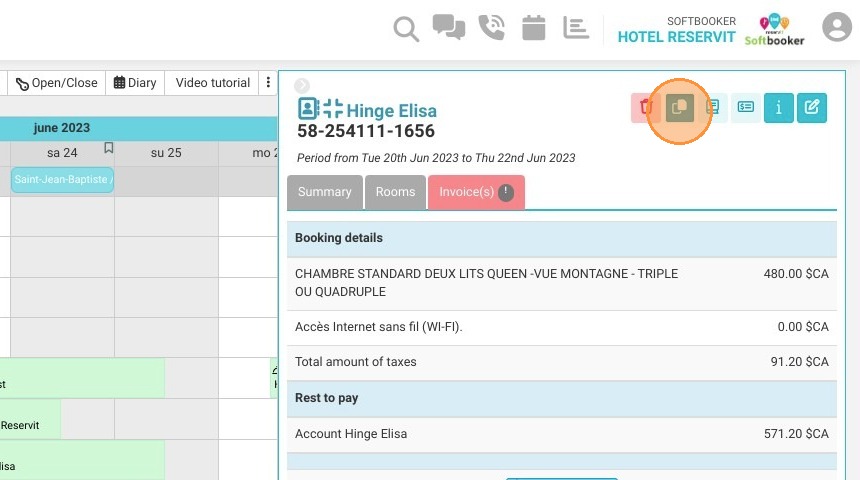Open the Video tutorial button
Screen dimensions: 860x480
213,83
